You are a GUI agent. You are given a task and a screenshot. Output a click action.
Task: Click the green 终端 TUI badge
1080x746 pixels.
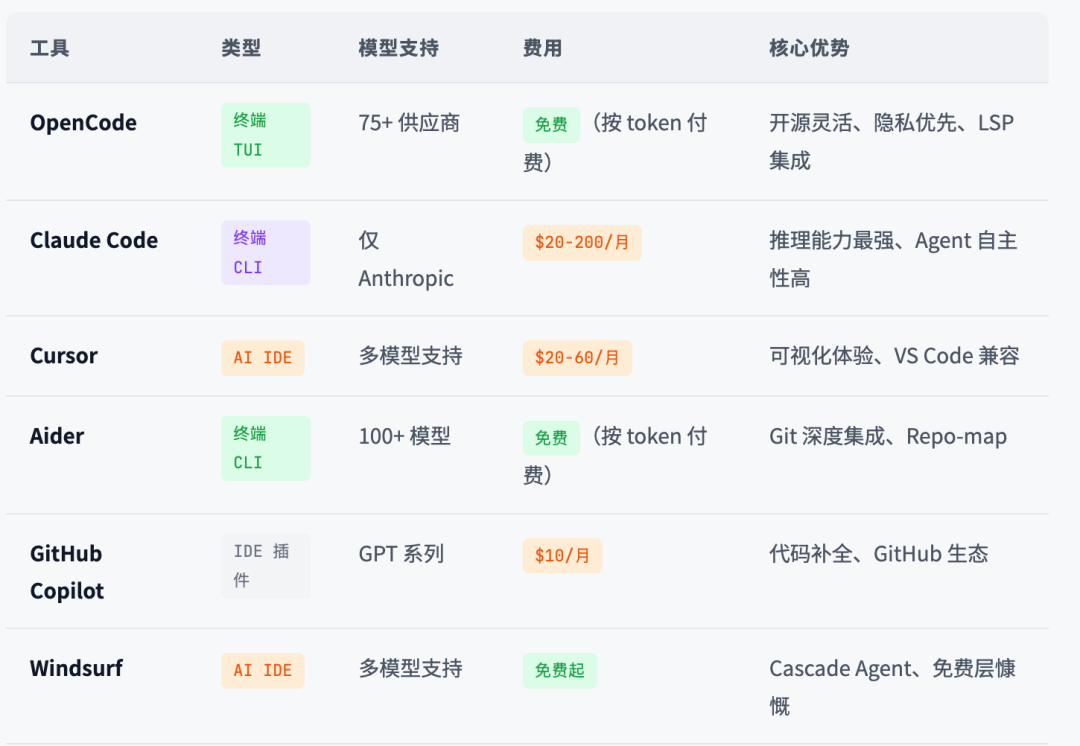coord(265,135)
